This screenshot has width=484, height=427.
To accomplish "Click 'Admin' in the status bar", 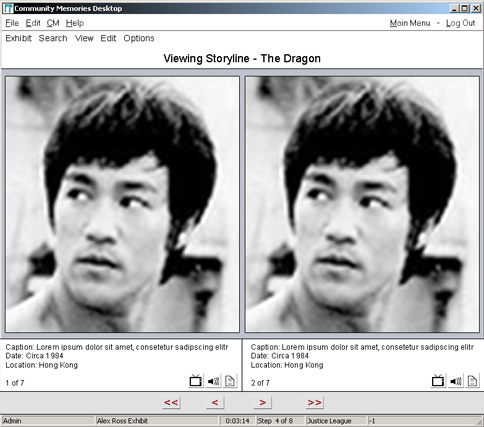I will [x=48, y=421].
